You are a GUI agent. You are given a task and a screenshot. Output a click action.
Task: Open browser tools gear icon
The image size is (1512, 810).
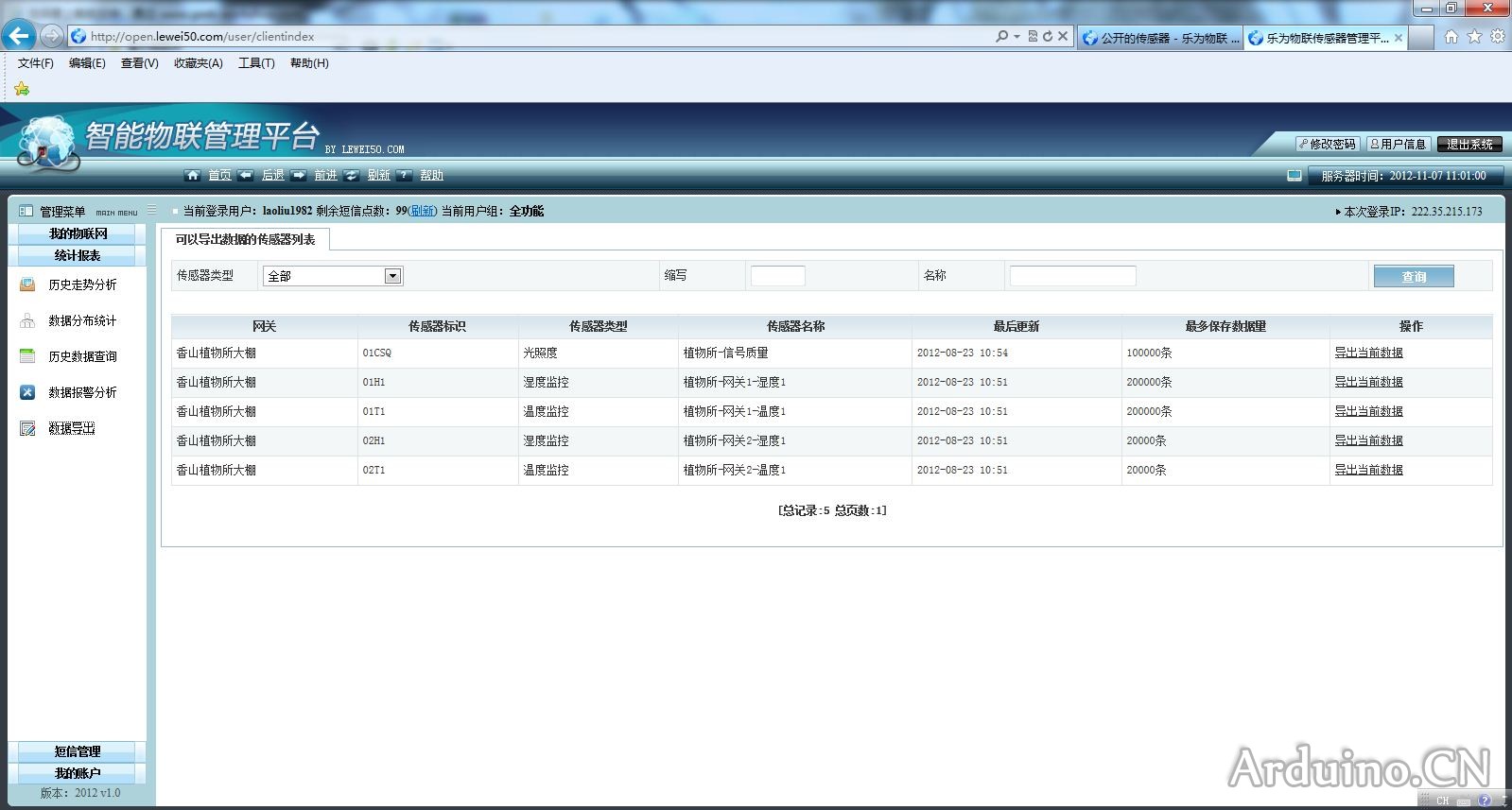[x=1498, y=37]
